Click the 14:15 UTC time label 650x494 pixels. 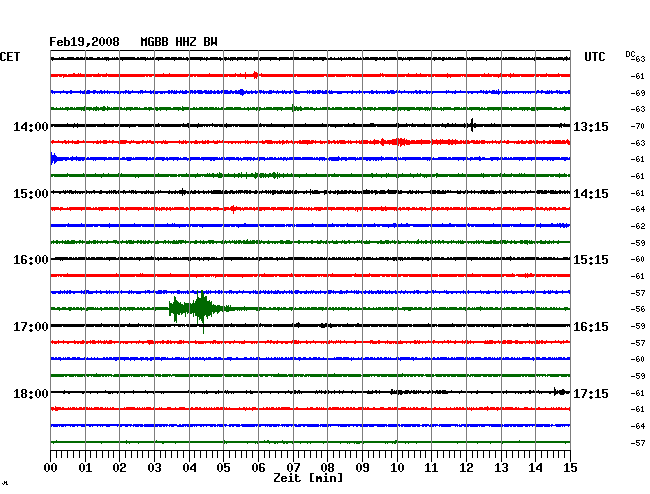[591, 194]
